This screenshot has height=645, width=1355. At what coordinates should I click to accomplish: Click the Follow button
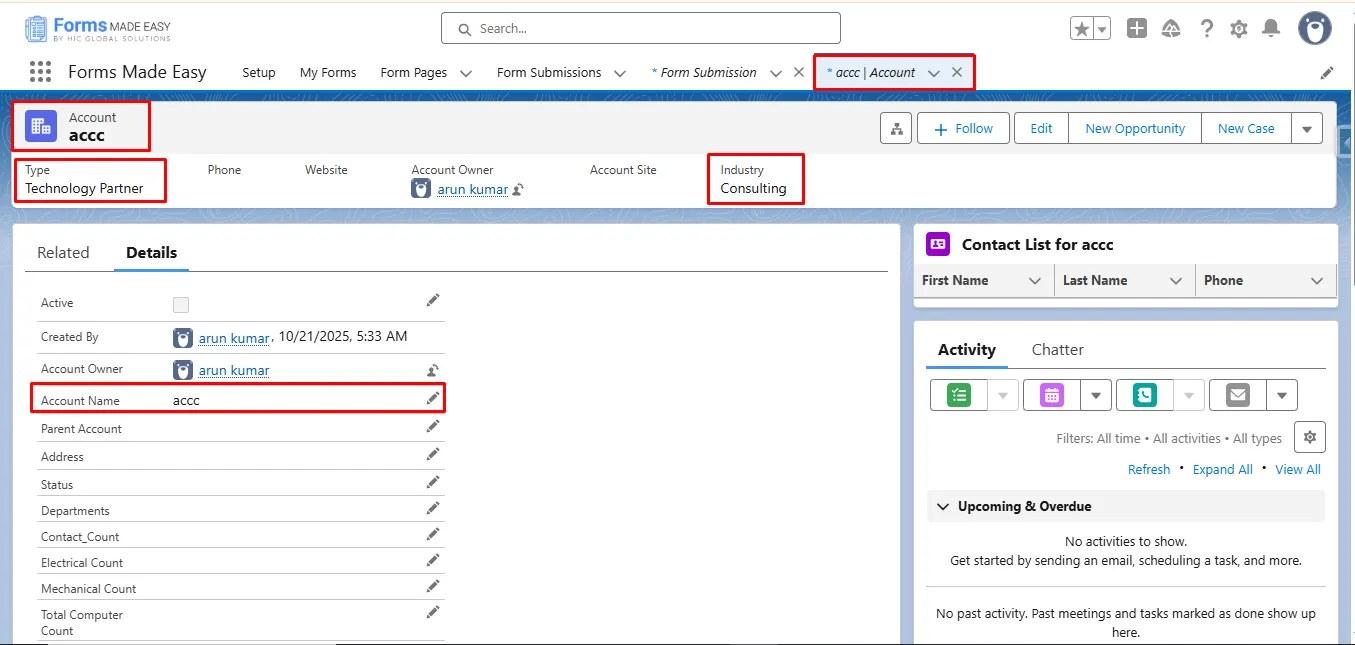[x=963, y=128]
